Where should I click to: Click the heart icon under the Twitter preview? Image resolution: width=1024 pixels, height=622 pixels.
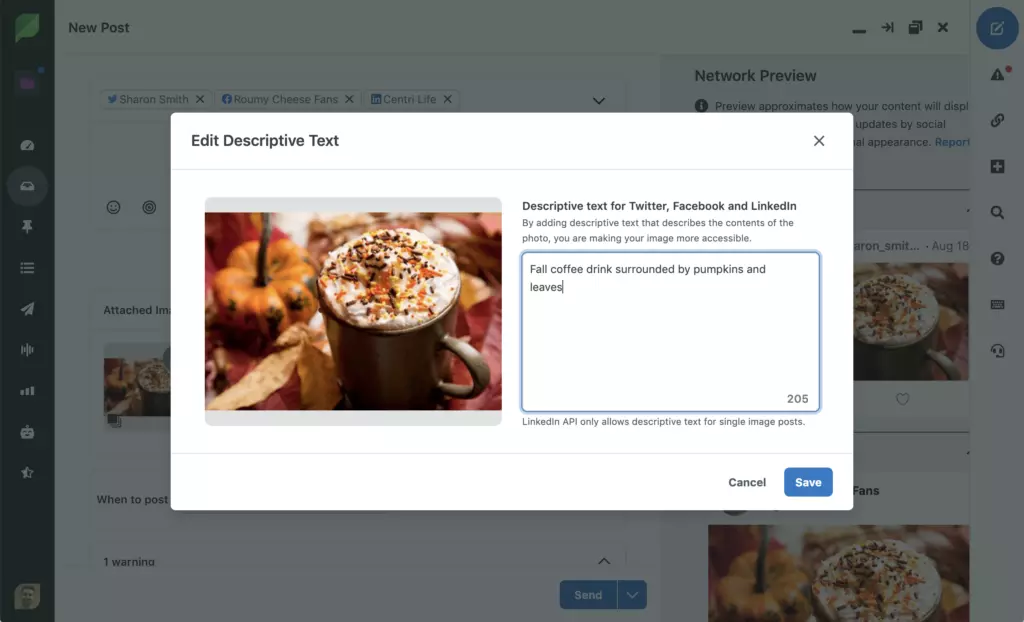(903, 399)
